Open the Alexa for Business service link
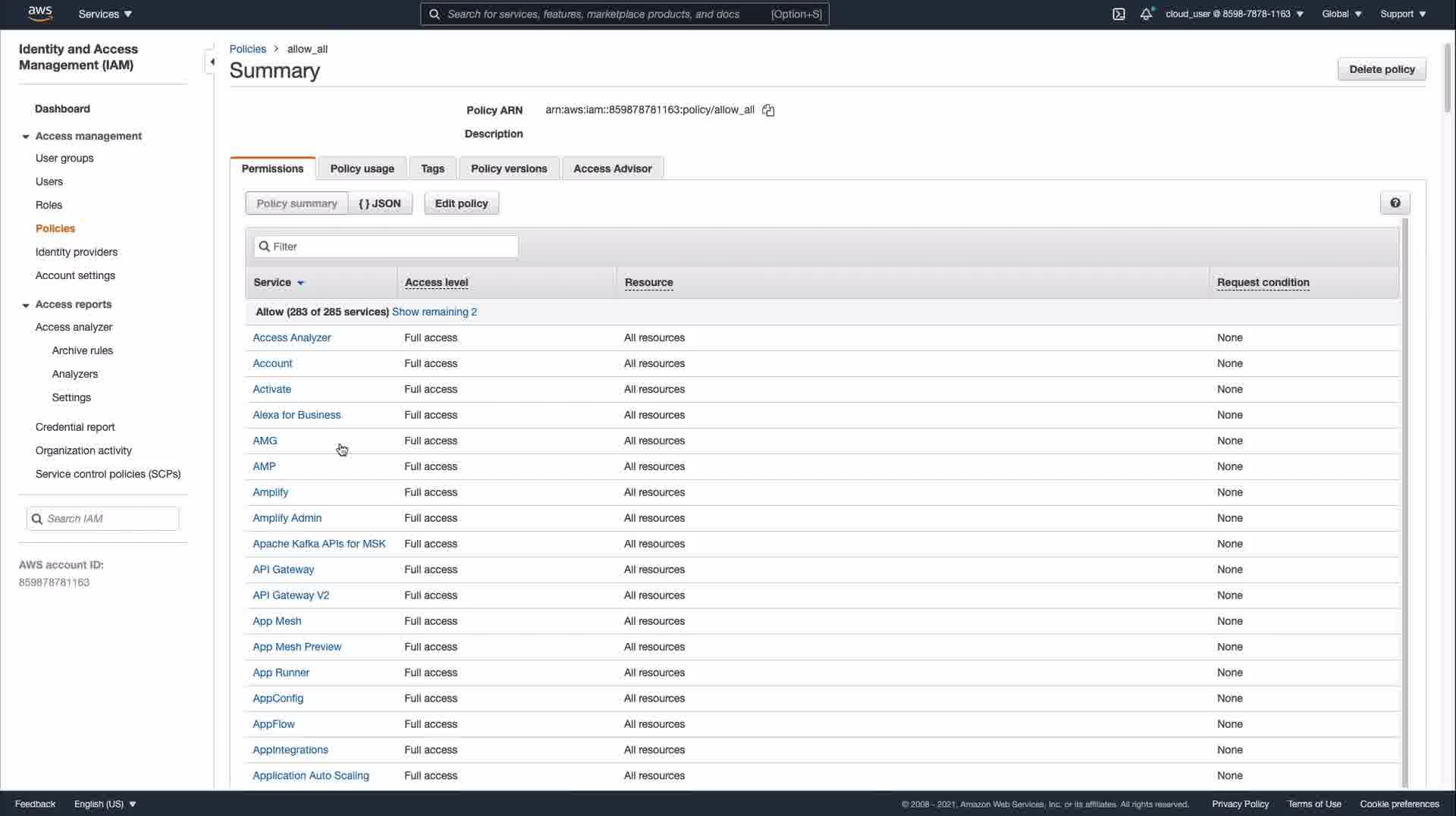 pyautogui.click(x=297, y=415)
